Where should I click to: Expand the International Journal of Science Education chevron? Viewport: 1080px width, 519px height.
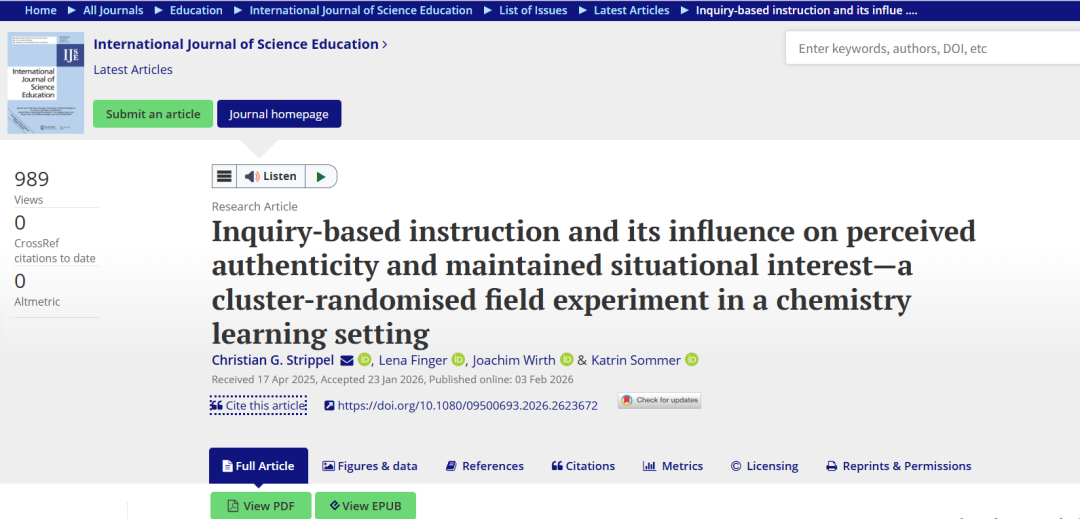coord(384,45)
